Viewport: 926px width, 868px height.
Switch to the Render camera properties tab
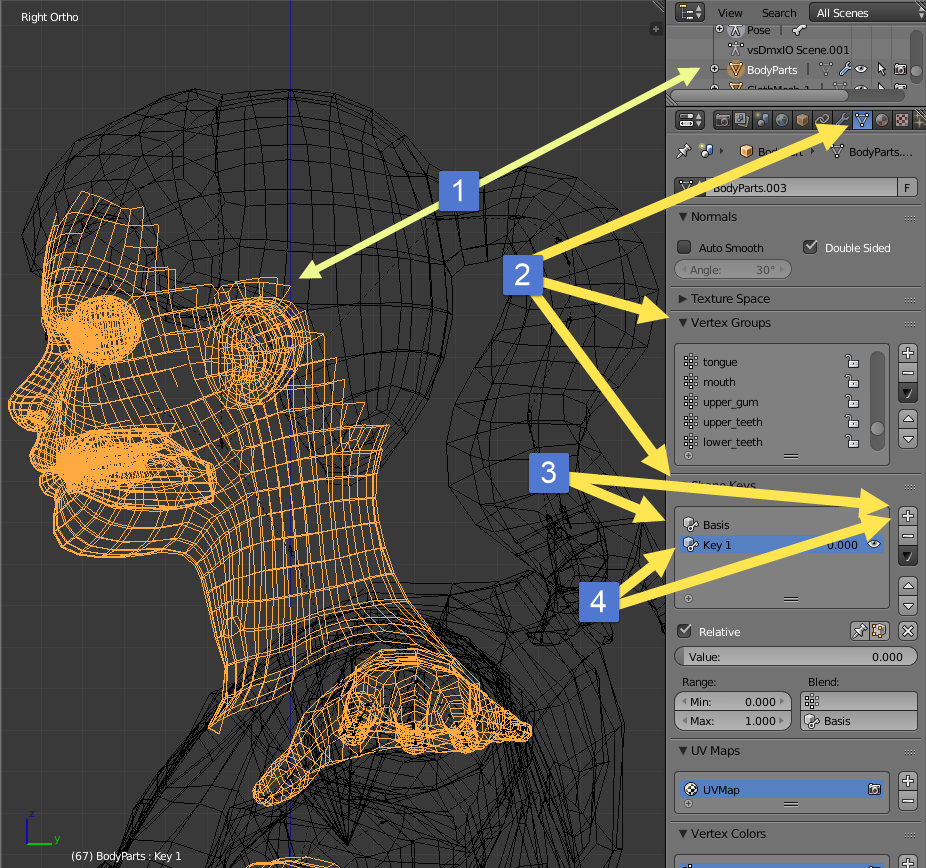[x=722, y=121]
